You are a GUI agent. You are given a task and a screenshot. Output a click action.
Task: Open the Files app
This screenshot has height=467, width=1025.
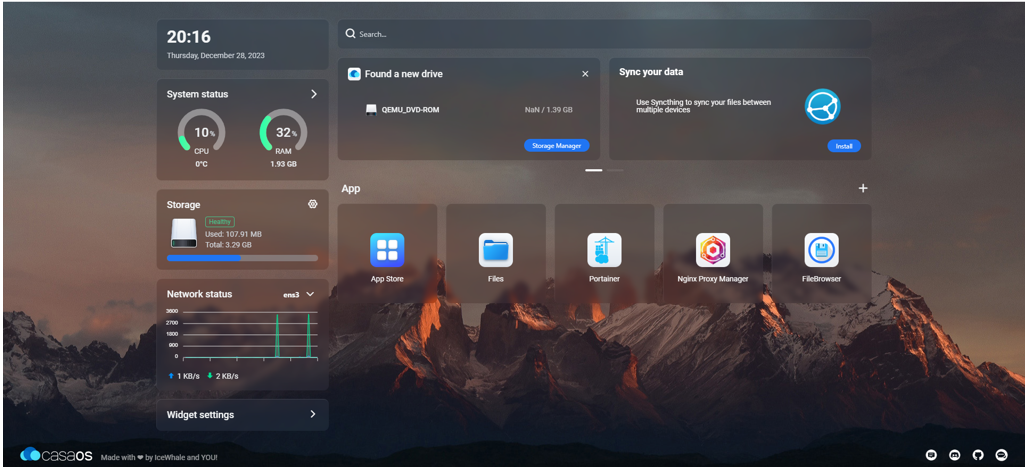click(x=496, y=251)
